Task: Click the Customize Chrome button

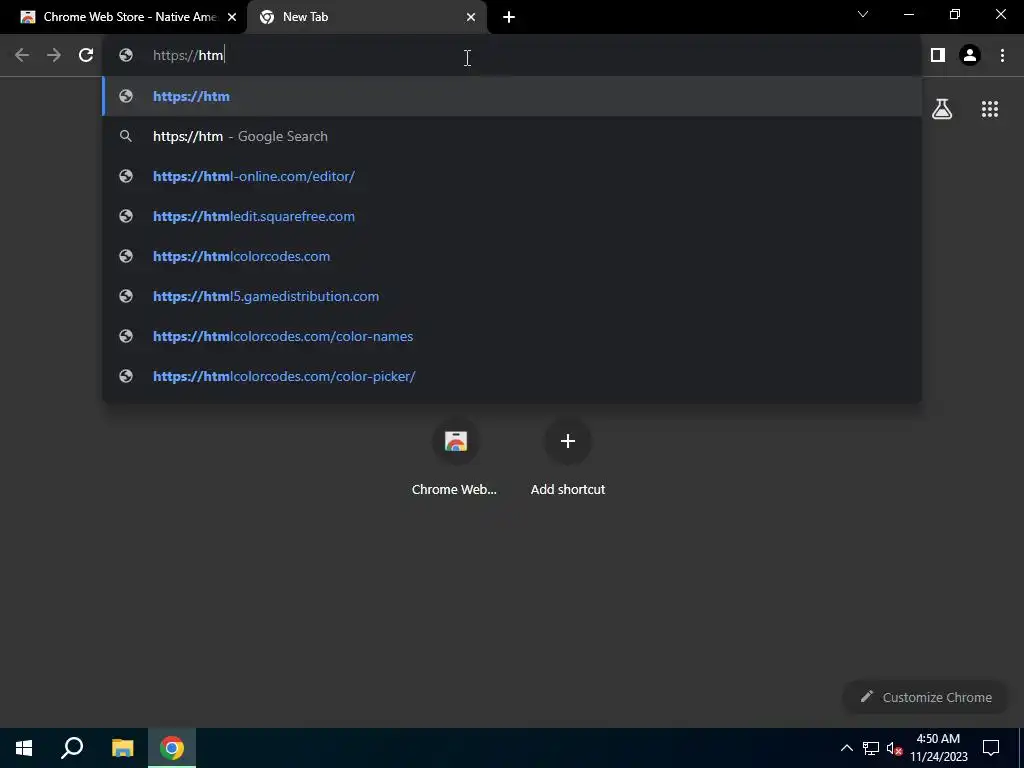Action: click(x=926, y=697)
